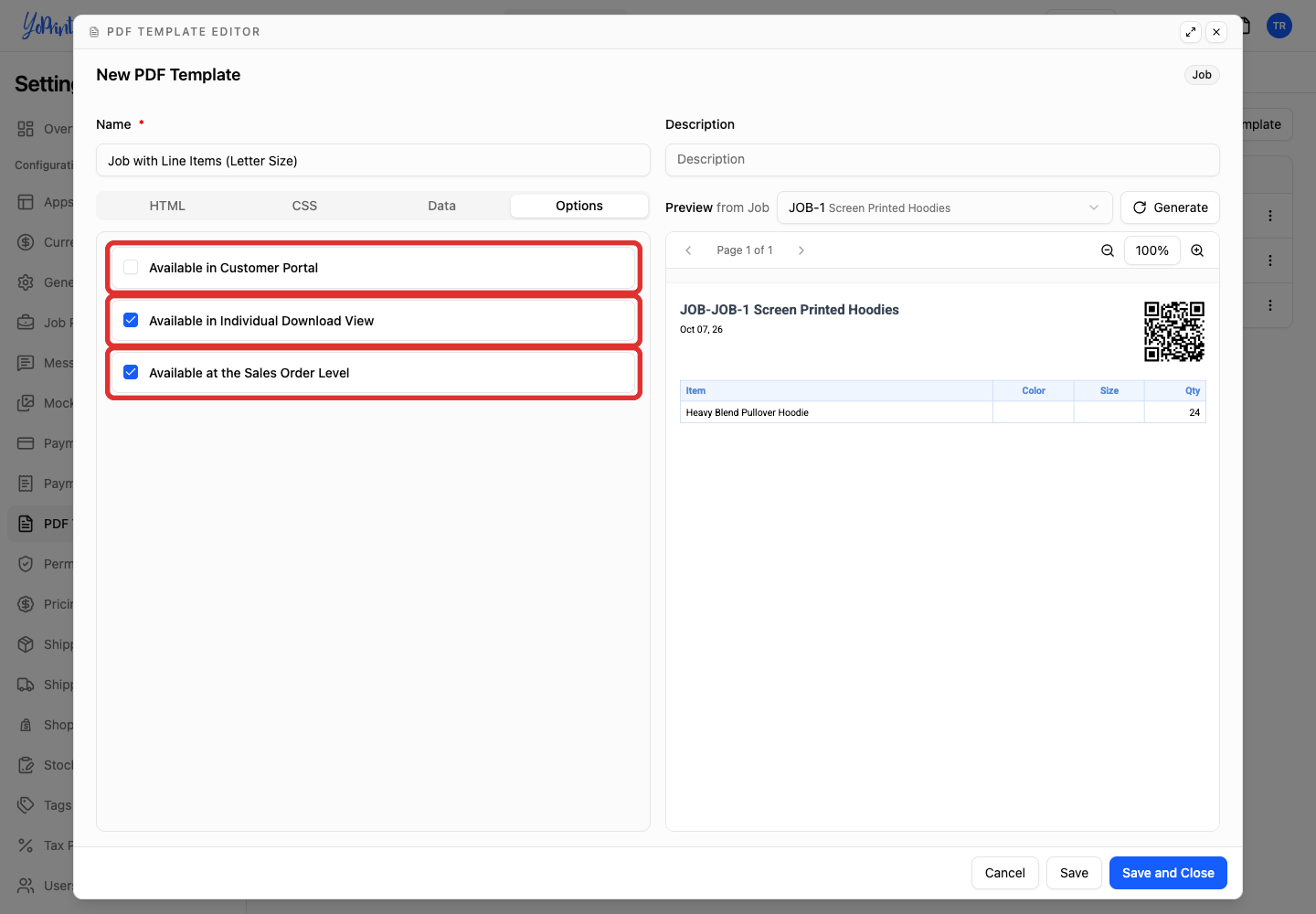This screenshot has height=914, width=1316.
Task: Switch to the HTML tab
Action: 167,206
